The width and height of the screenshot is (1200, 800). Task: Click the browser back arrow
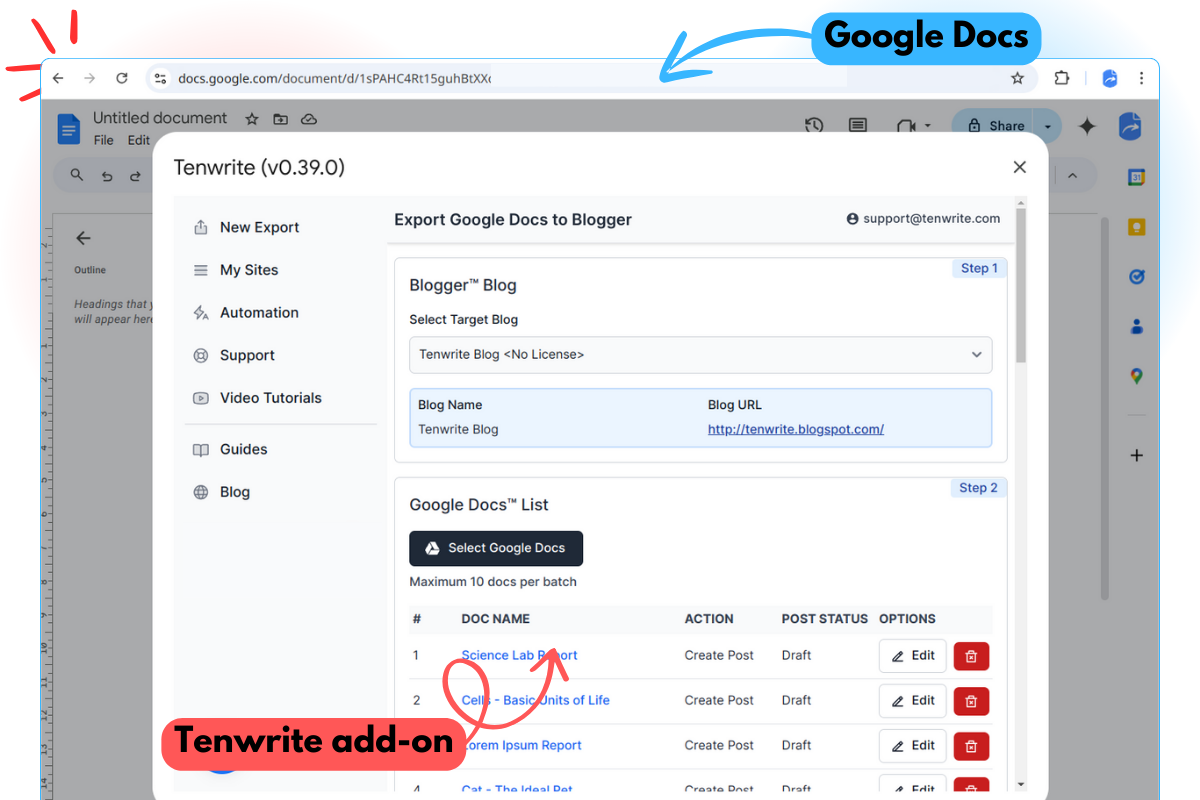point(58,78)
